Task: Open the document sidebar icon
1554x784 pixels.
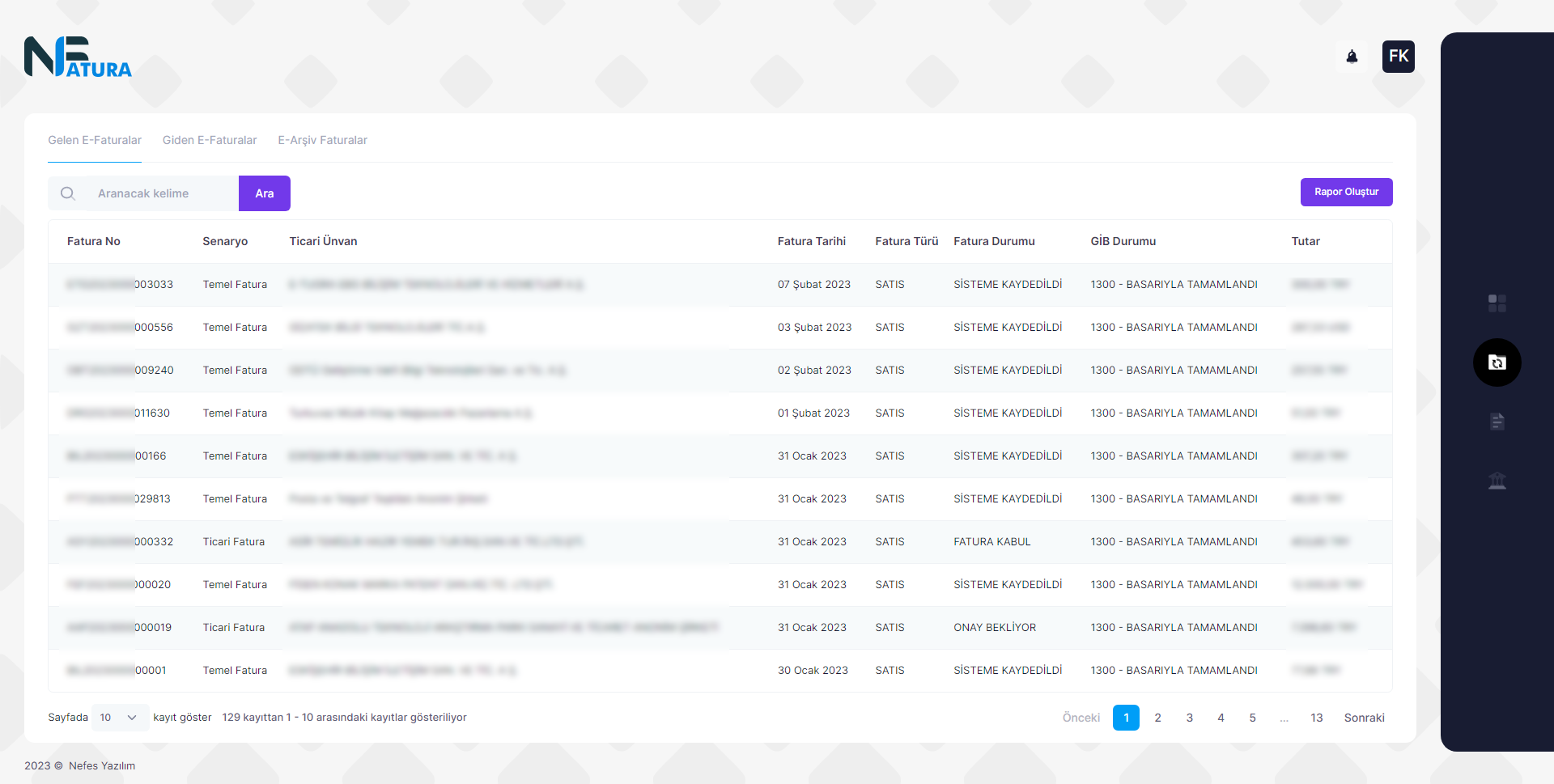Action: tap(1497, 422)
